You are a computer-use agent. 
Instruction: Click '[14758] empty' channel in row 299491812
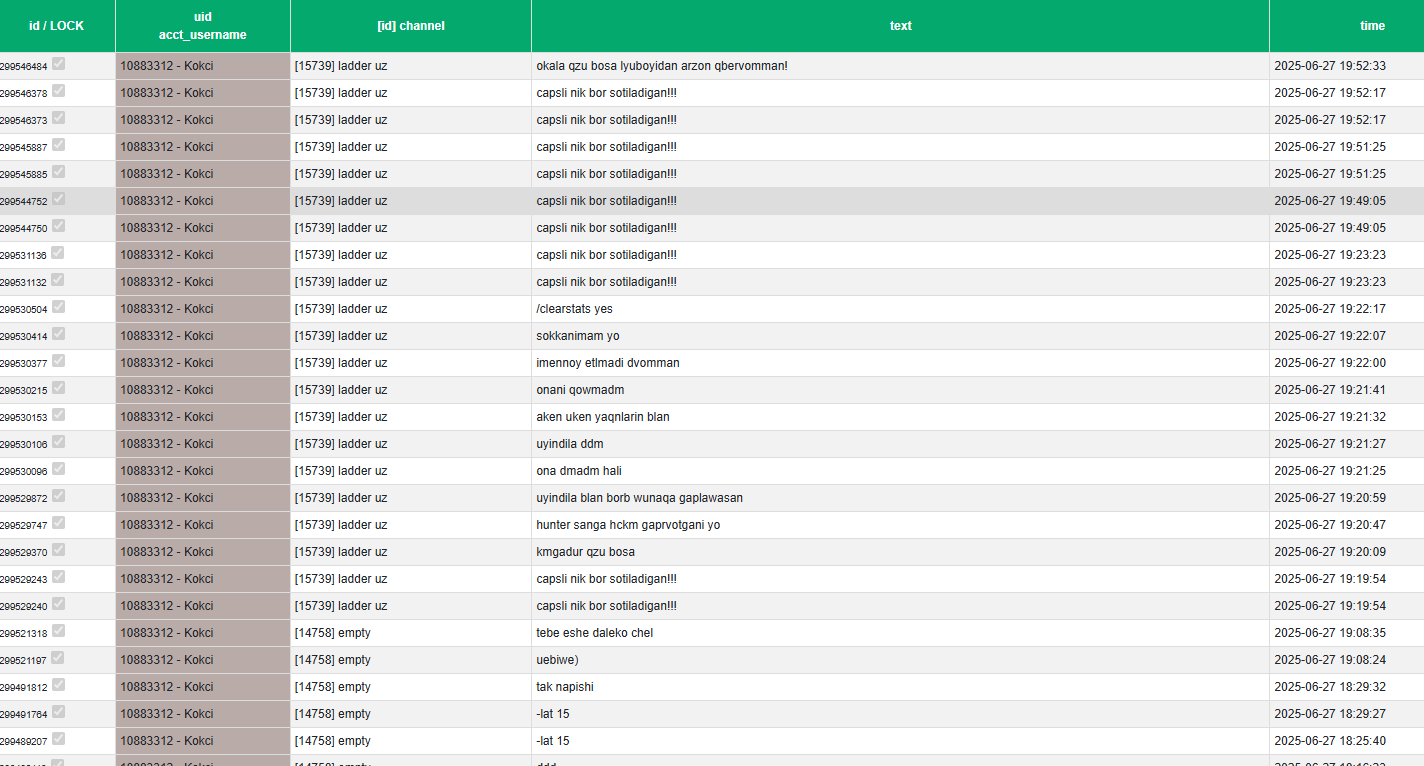tap(333, 687)
